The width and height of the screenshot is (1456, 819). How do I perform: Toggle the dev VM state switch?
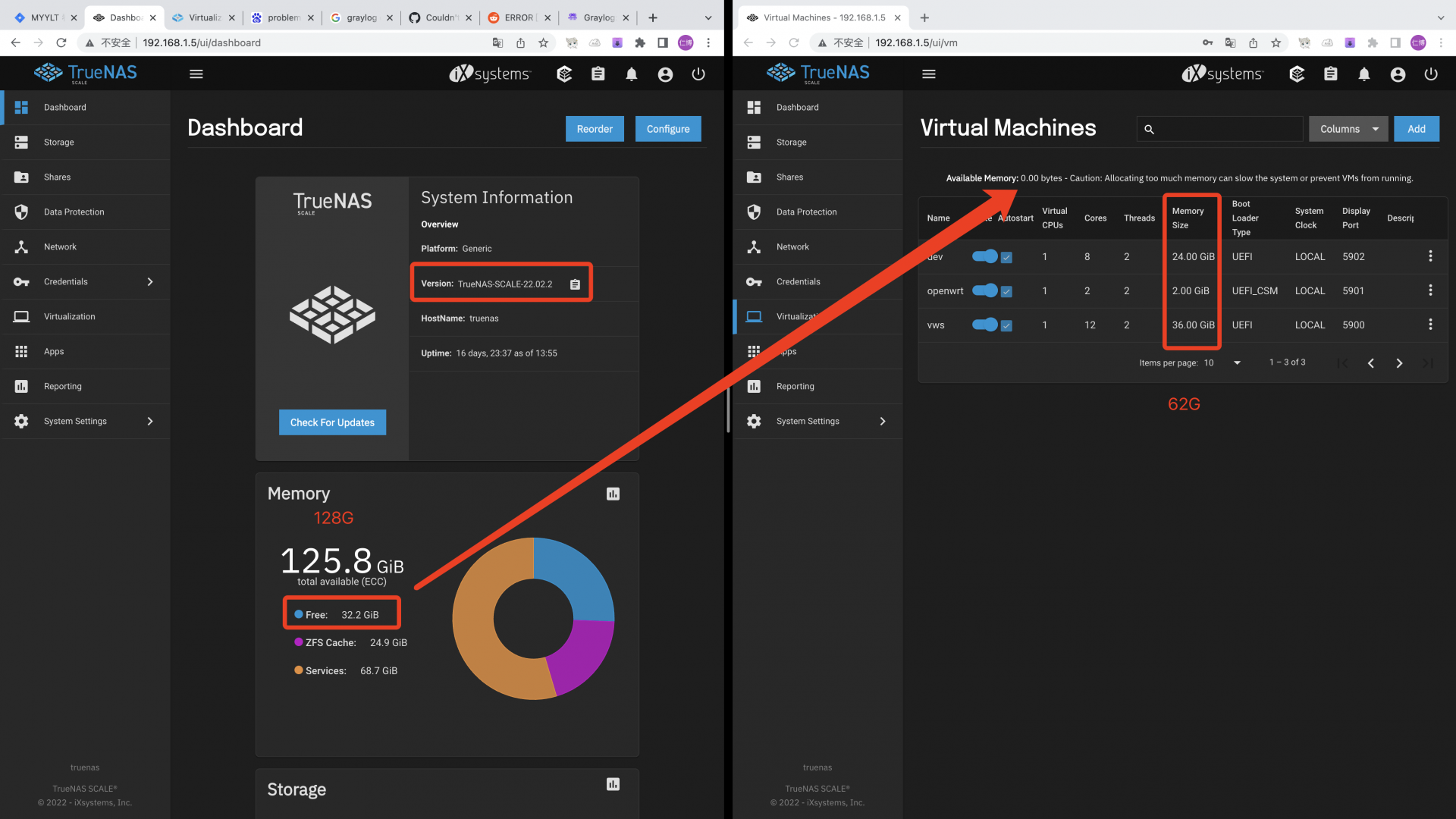click(984, 256)
